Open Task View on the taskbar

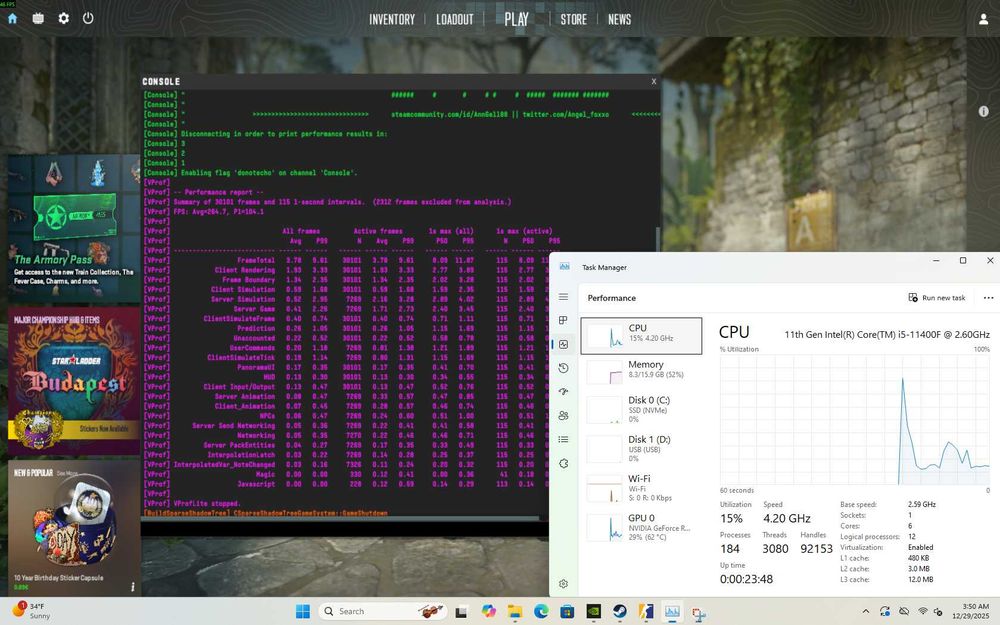coord(460,612)
